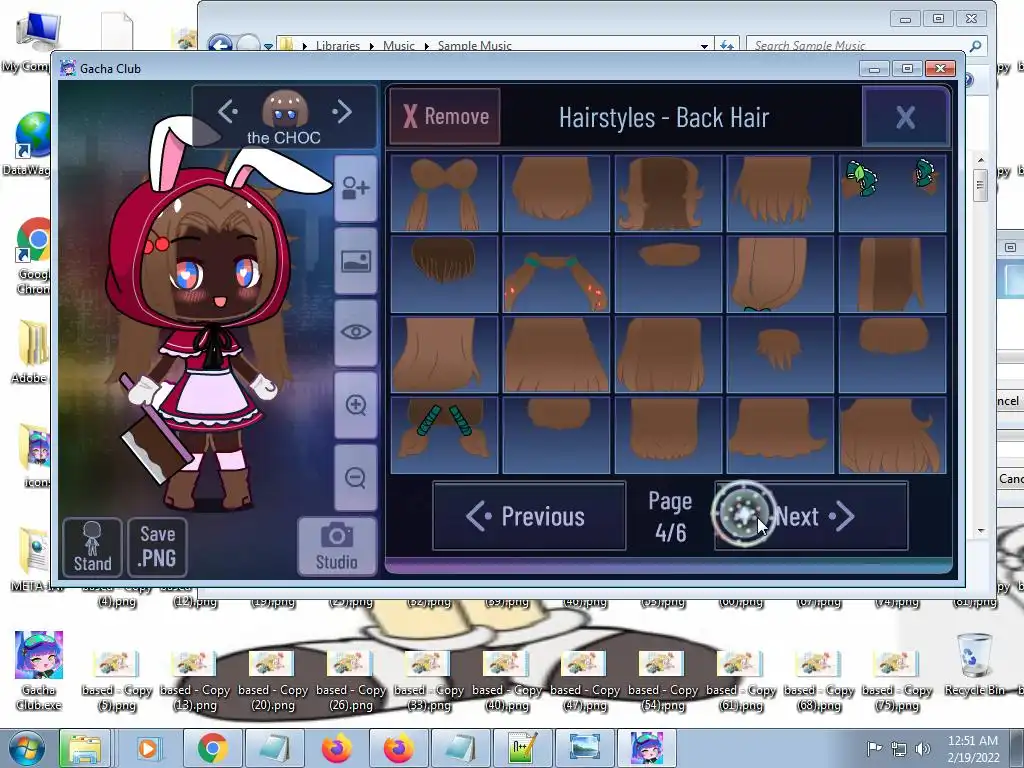Click Libraries in Explorer breadcrumb
This screenshot has height=768, width=1024.
click(338, 46)
